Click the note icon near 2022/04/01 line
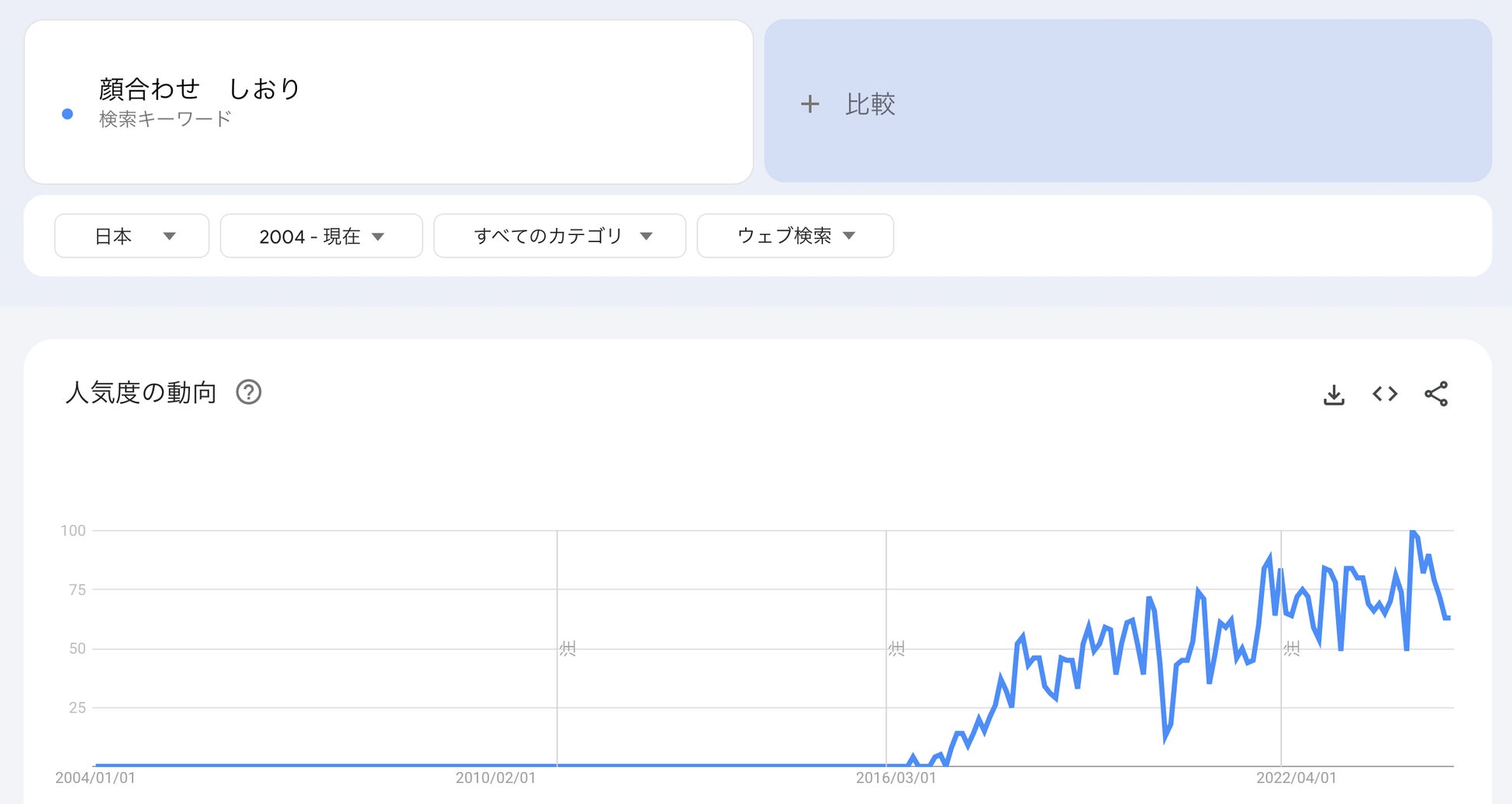This screenshot has height=804, width=1512. point(1292,648)
